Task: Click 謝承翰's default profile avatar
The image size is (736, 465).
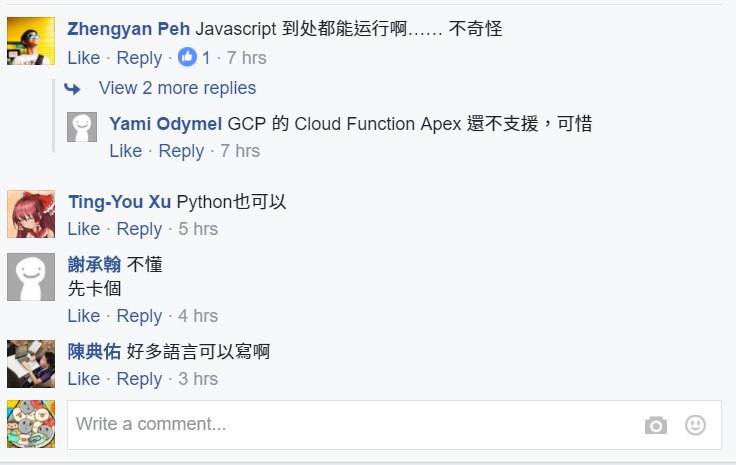Action: pyautogui.click(x=31, y=277)
